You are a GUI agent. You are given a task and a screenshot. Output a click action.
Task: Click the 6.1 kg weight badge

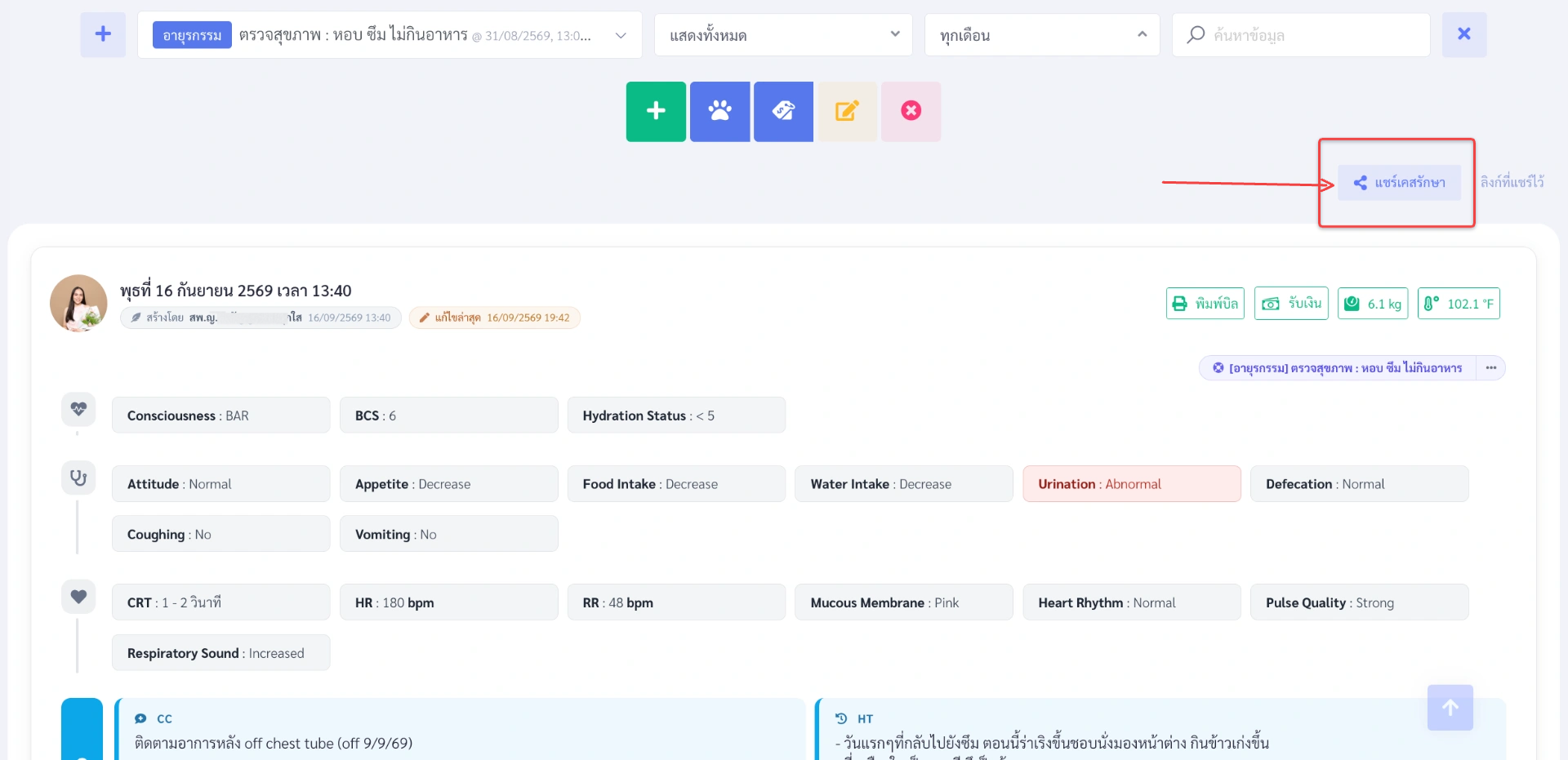(1373, 304)
